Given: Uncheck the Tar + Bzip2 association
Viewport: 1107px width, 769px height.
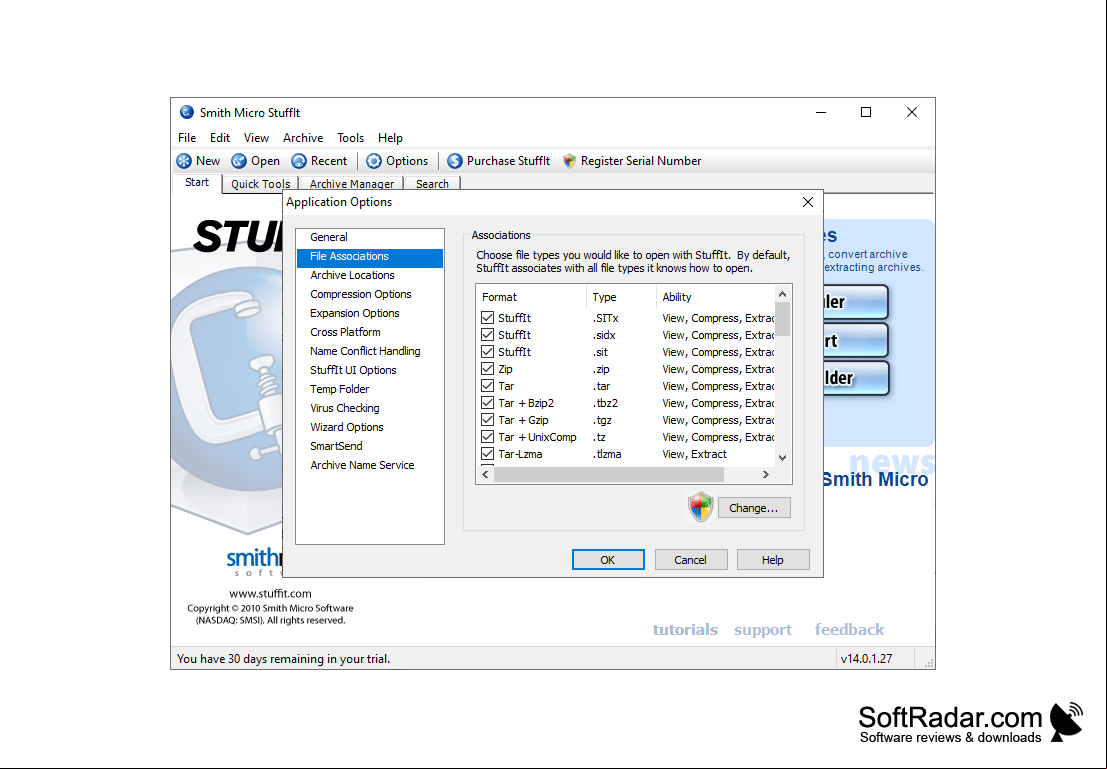Looking at the screenshot, I should [487, 403].
